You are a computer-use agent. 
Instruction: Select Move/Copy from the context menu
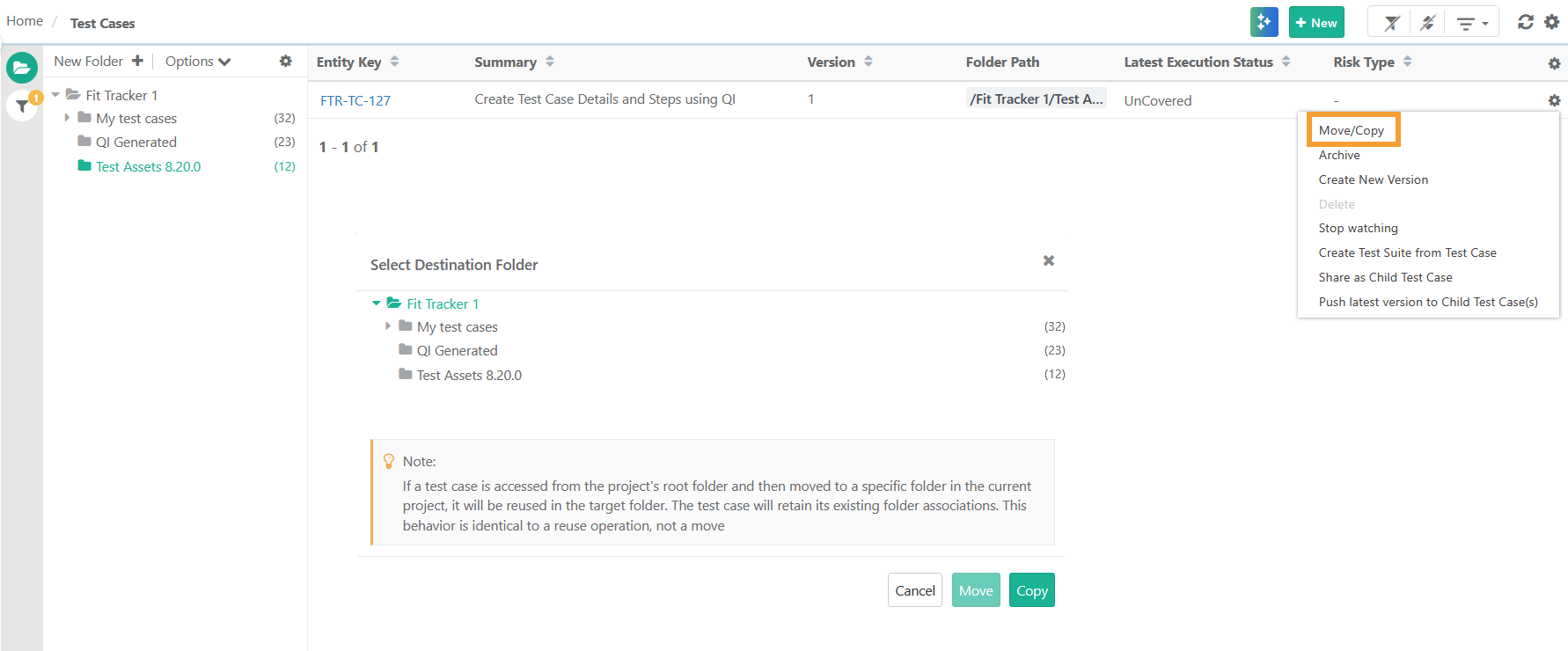coord(1351,130)
